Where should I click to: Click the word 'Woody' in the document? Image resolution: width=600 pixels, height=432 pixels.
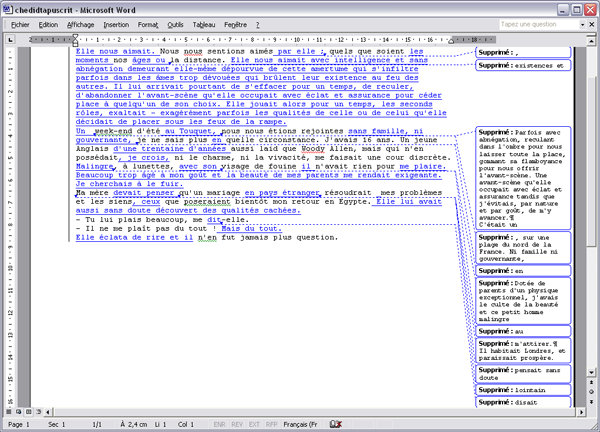313,149
